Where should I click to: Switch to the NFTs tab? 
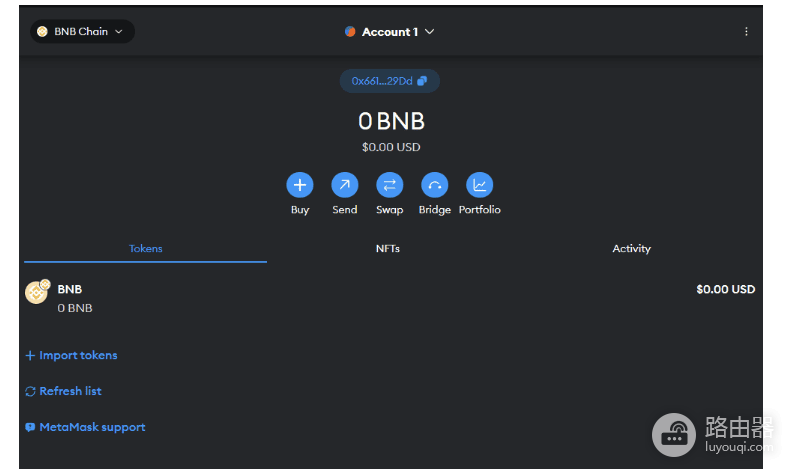click(388, 249)
